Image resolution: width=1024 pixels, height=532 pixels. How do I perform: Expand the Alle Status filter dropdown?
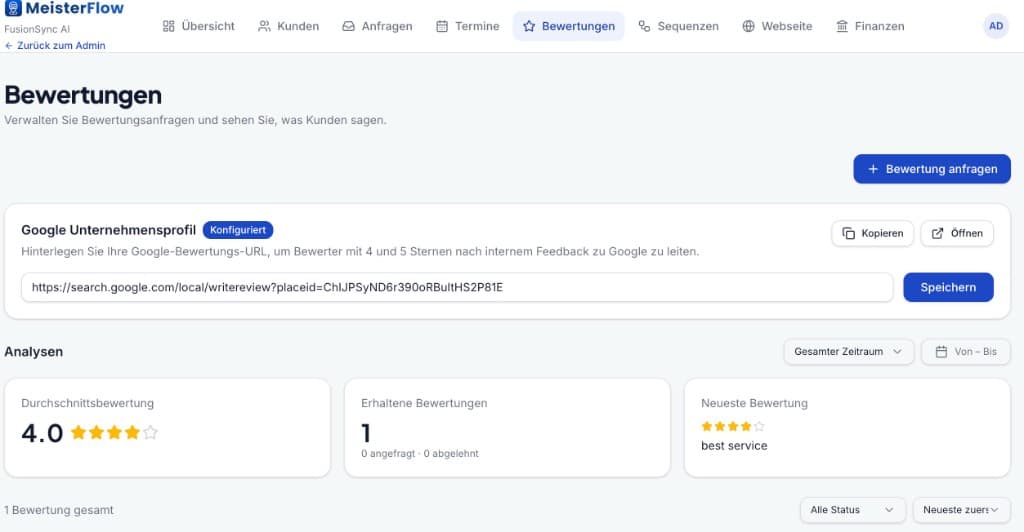852,510
